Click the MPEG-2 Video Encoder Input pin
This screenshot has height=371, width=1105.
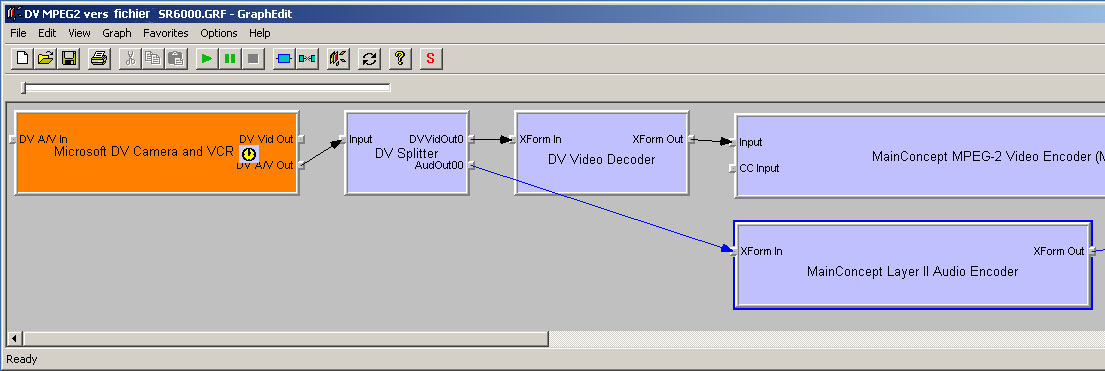(x=733, y=142)
